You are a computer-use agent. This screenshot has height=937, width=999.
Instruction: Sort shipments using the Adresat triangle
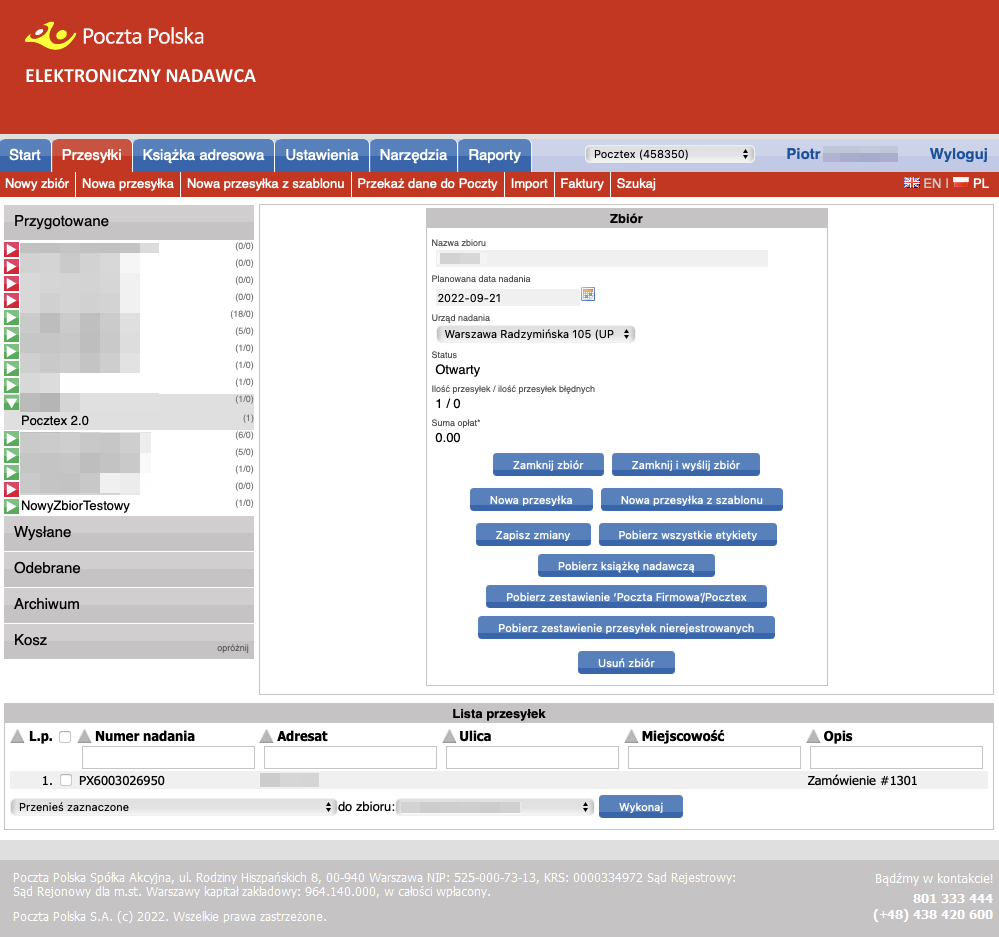[266, 736]
